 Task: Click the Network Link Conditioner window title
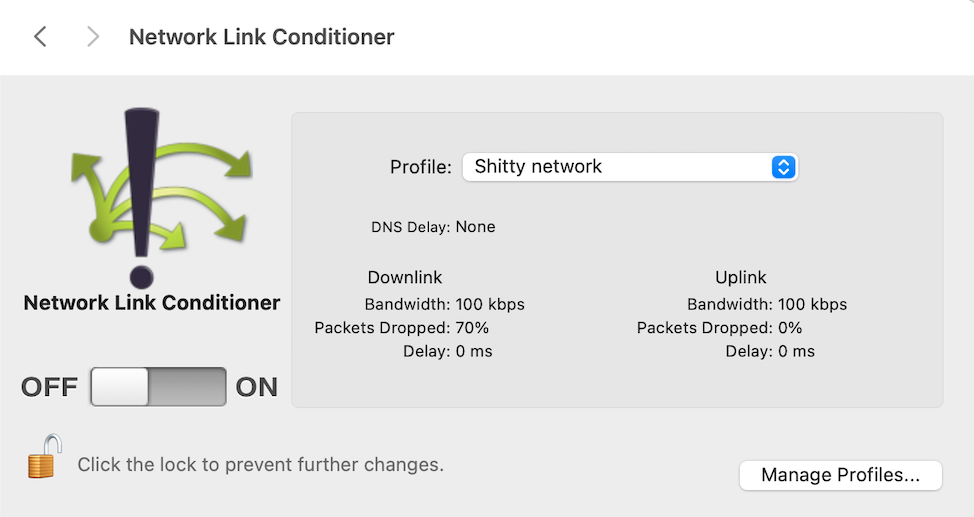[x=261, y=37]
